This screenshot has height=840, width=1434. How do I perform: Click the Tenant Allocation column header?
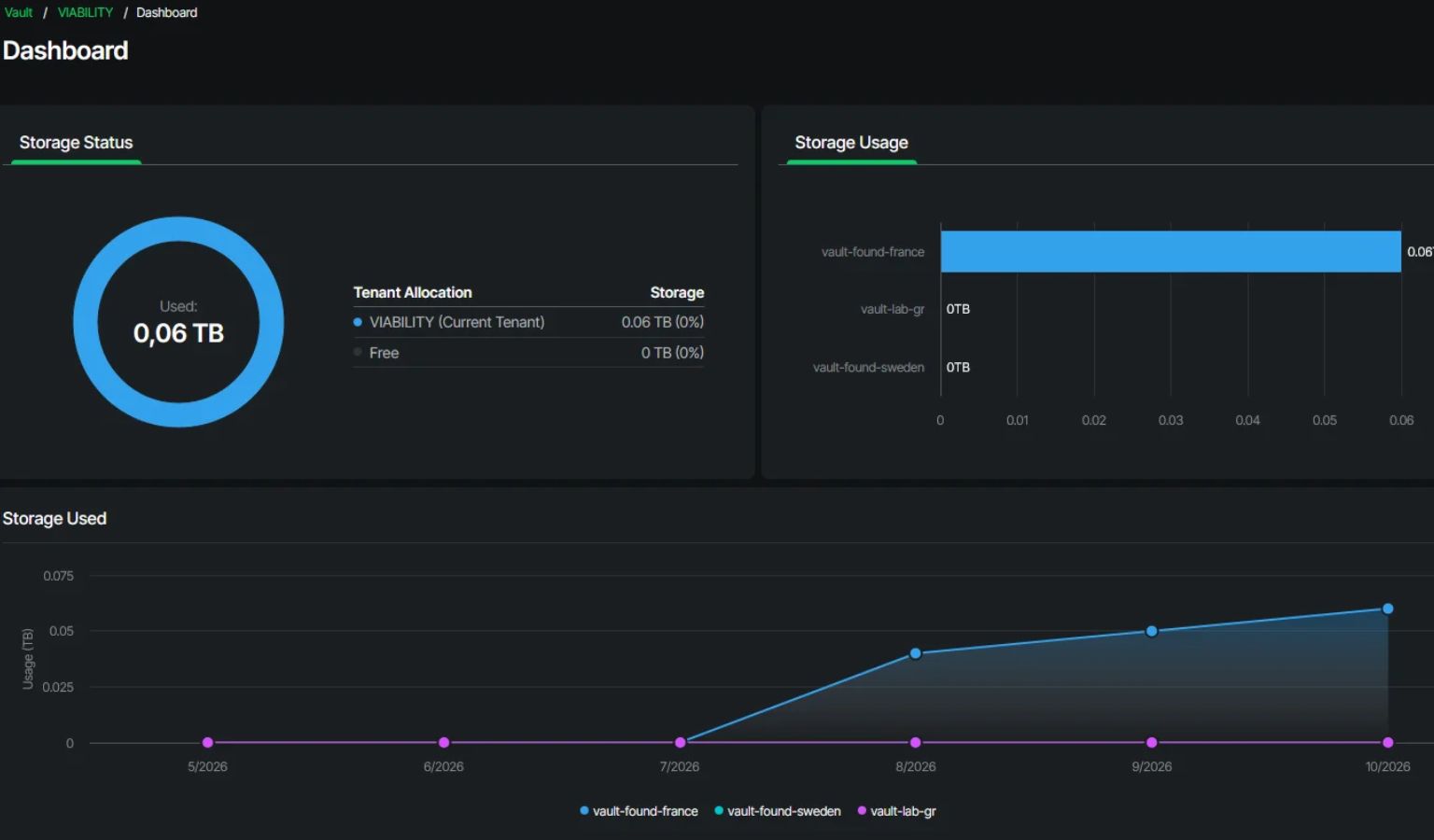click(x=413, y=292)
